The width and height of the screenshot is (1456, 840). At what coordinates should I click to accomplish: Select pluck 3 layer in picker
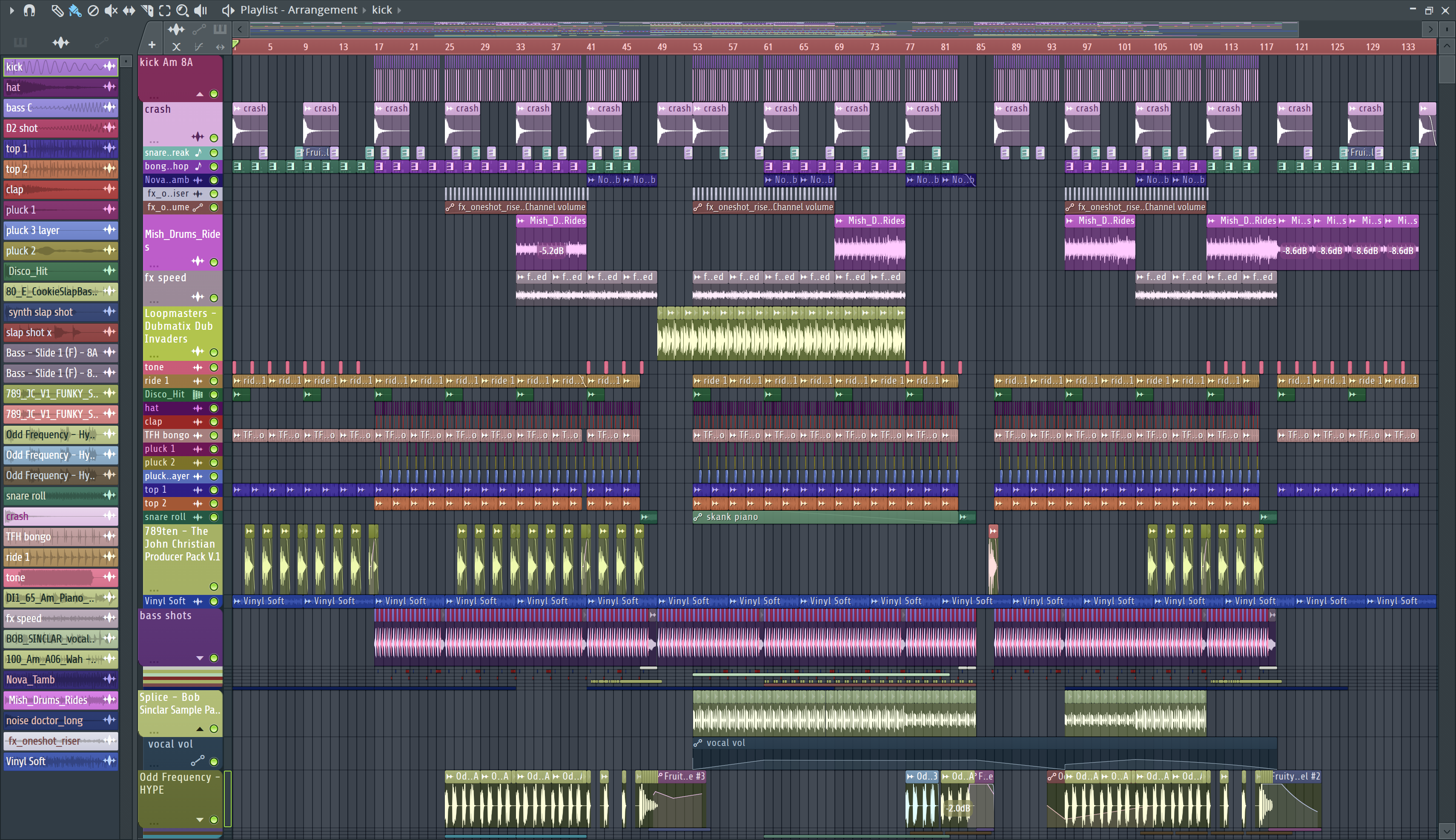click(60, 230)
